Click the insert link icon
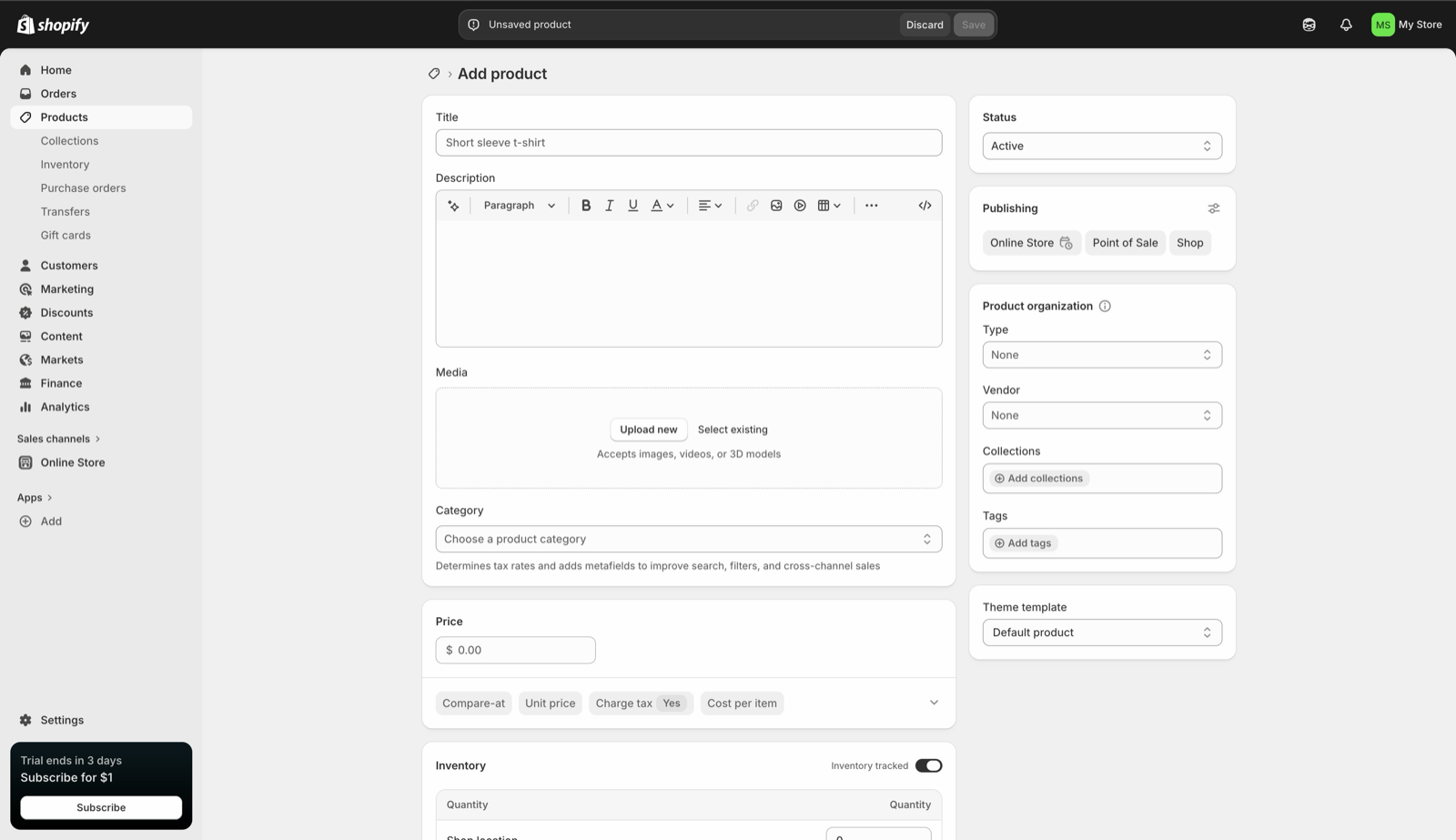This screenshot has height=840, width=1456. point(753,206)
